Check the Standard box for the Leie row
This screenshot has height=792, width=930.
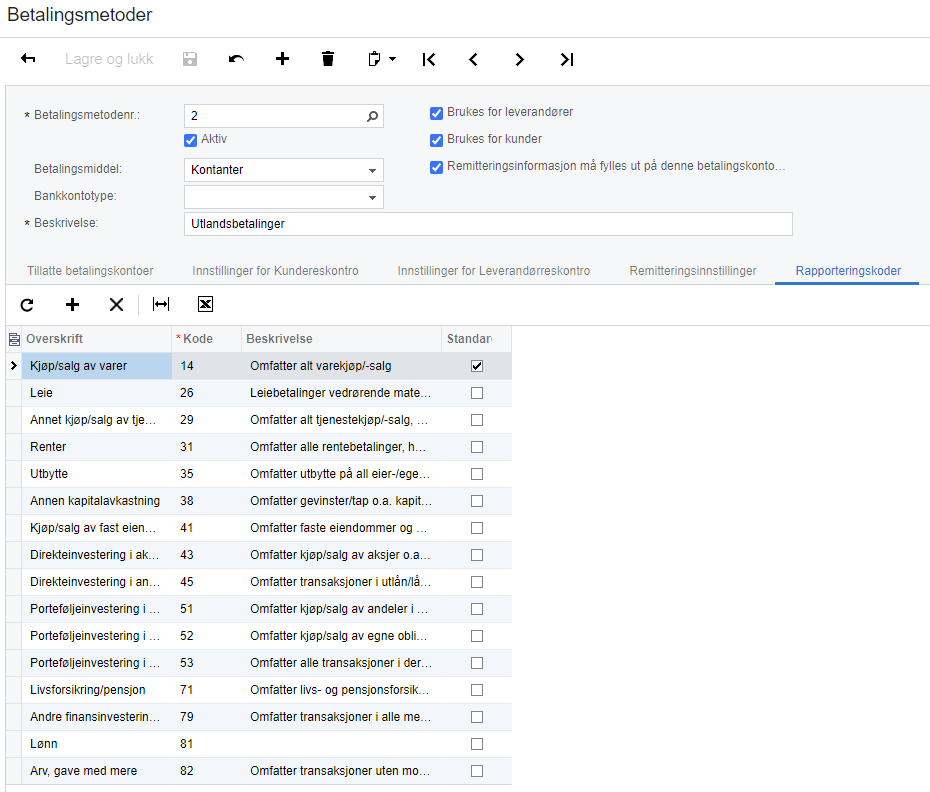pyautogui.click(x=477, y=393)
